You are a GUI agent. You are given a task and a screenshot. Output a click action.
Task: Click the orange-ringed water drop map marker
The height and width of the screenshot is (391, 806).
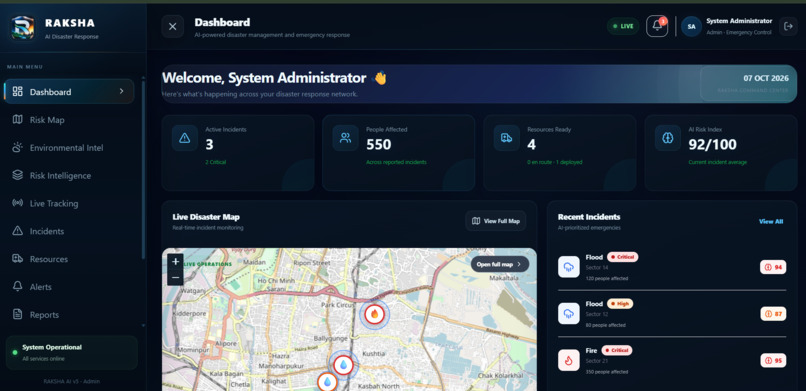pyautogui.click(x=327, y=382)
